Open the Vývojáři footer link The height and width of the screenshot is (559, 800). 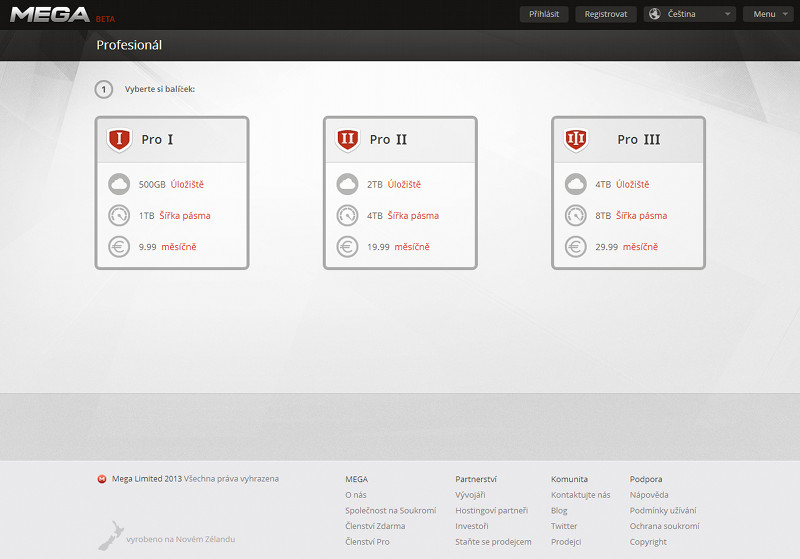pos(470,495)
